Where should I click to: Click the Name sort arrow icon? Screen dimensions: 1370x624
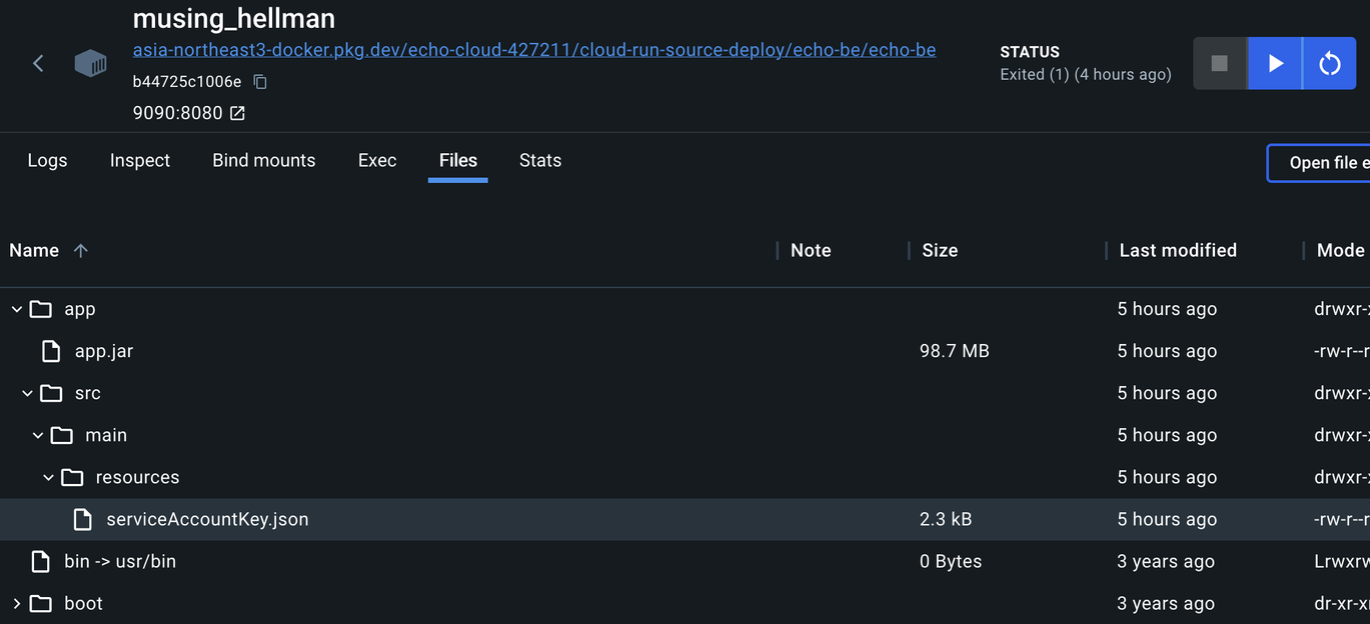click(x=81, y=251)
